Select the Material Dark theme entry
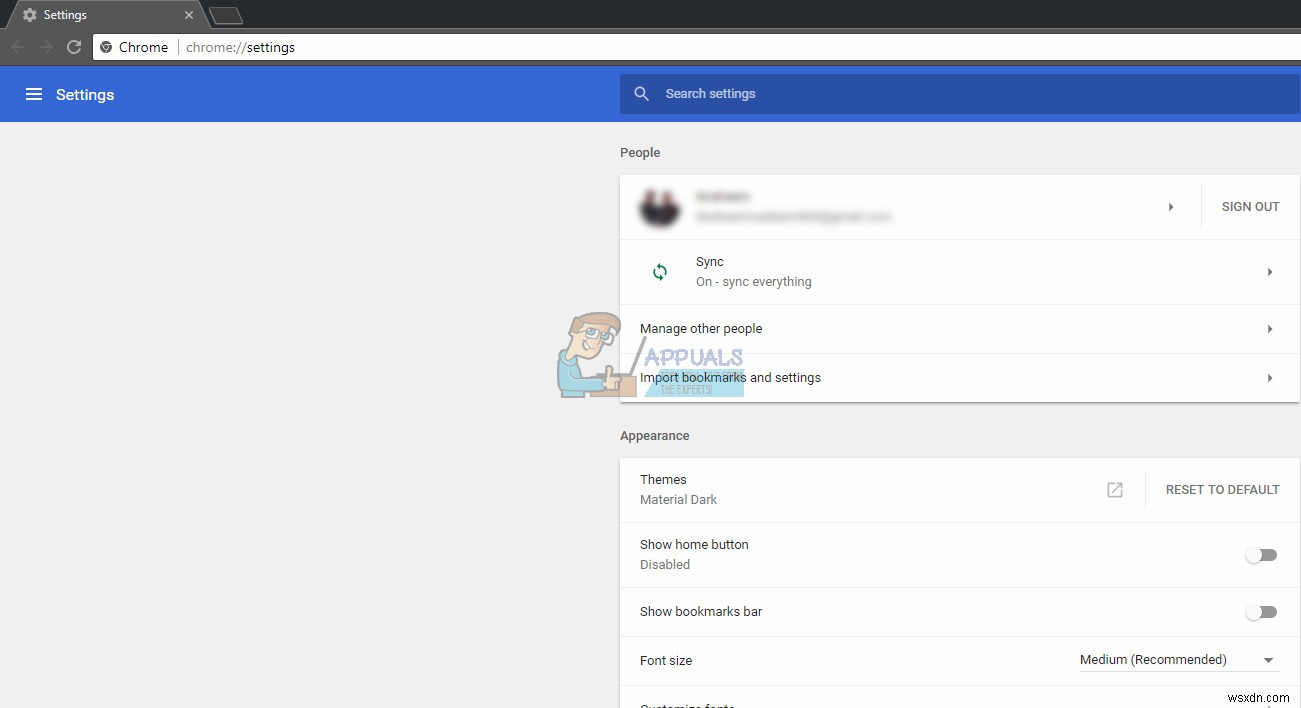Image resolution: width=1301 pixels, height=708 pixels. 678,499
